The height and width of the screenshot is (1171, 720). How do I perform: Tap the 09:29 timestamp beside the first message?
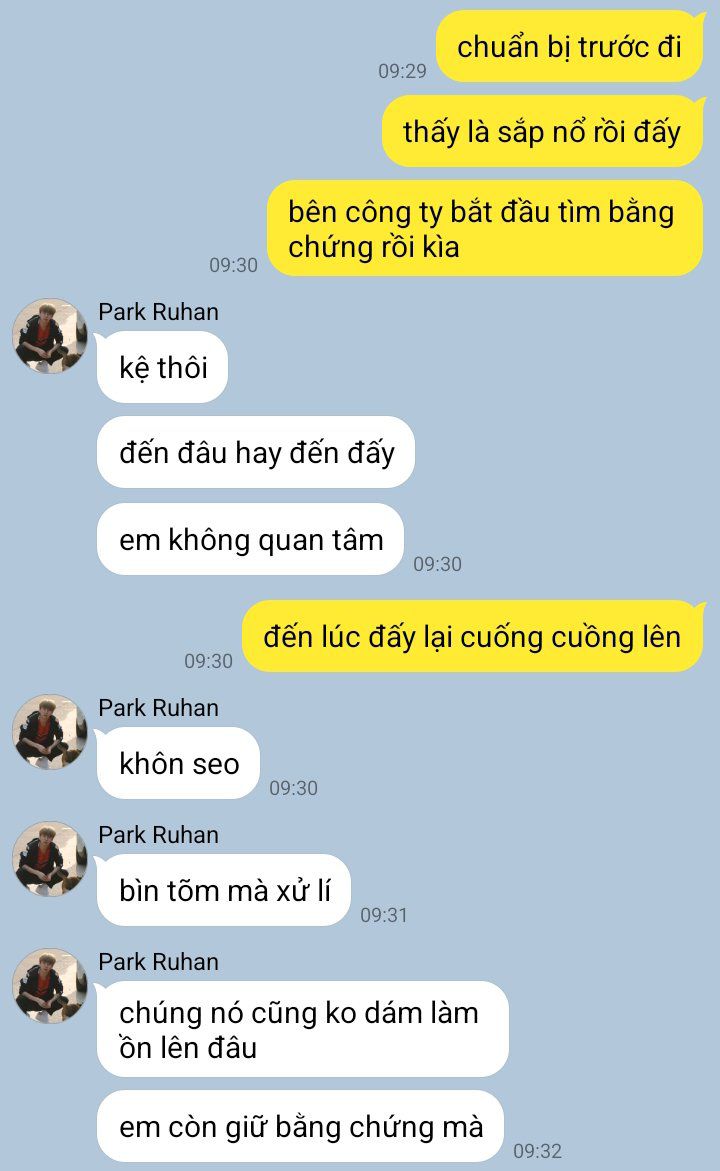pyautogui.click(x=402, y=71)
